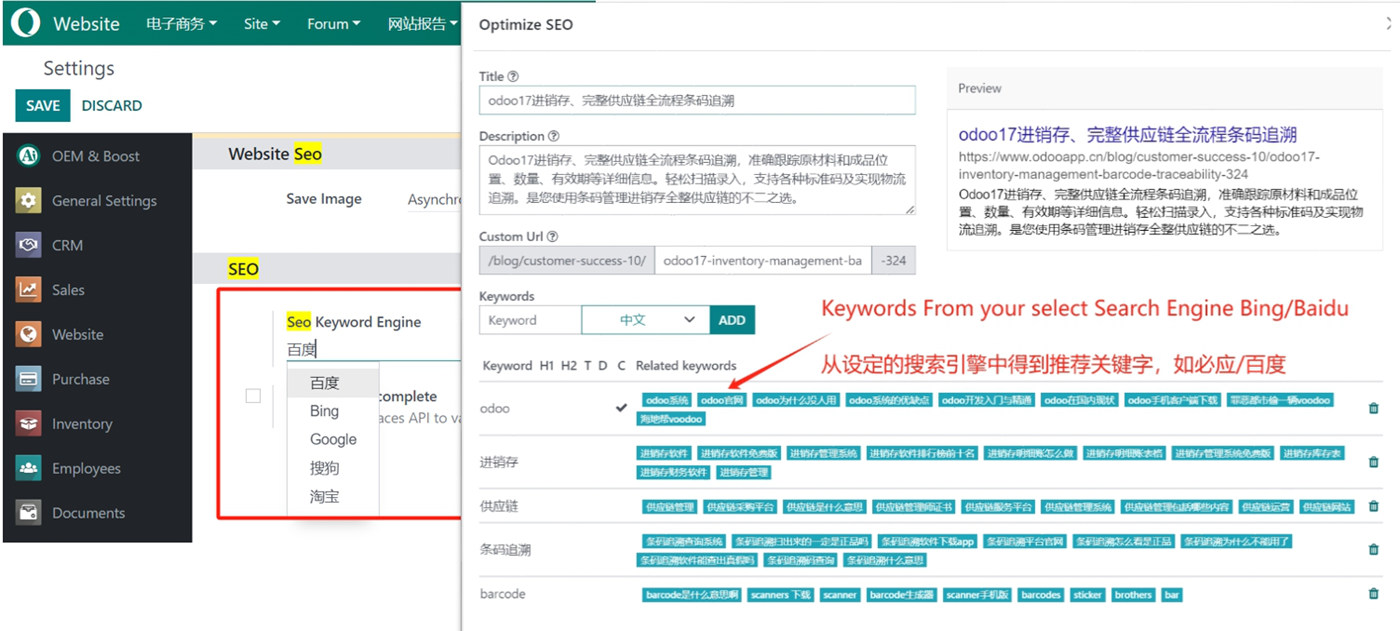
Task: Delete the odoo keyword with trash icon
Action: coord(1373,408)
